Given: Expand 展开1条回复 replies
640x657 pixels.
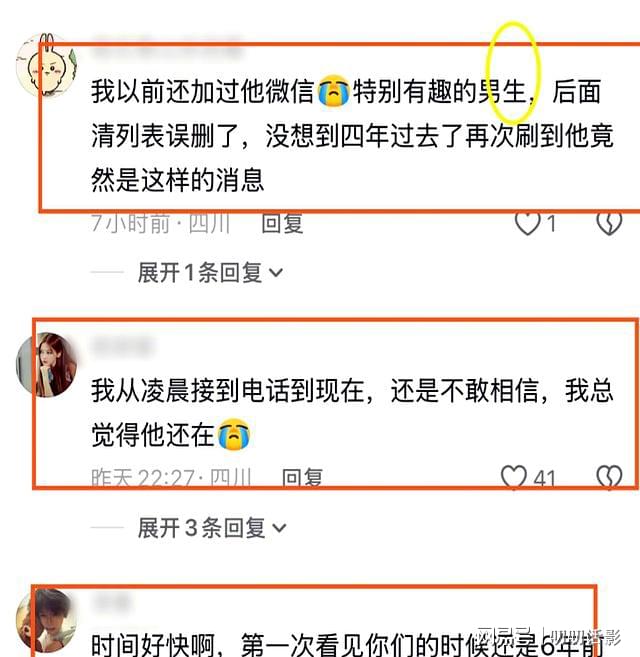Looking at the screenshot, I should click(x=210, y=273).
